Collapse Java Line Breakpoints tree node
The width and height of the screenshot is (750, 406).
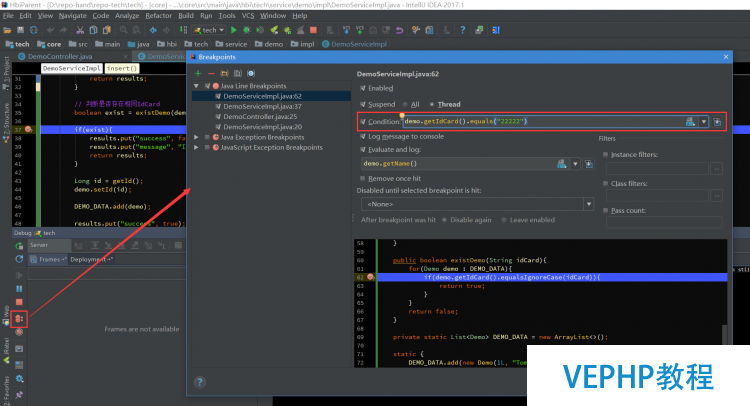tap(196, 86)
